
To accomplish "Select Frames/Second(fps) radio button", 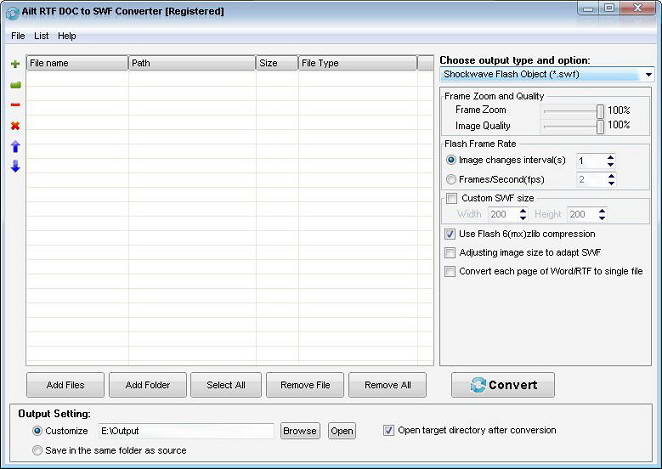I will (451, 179).
